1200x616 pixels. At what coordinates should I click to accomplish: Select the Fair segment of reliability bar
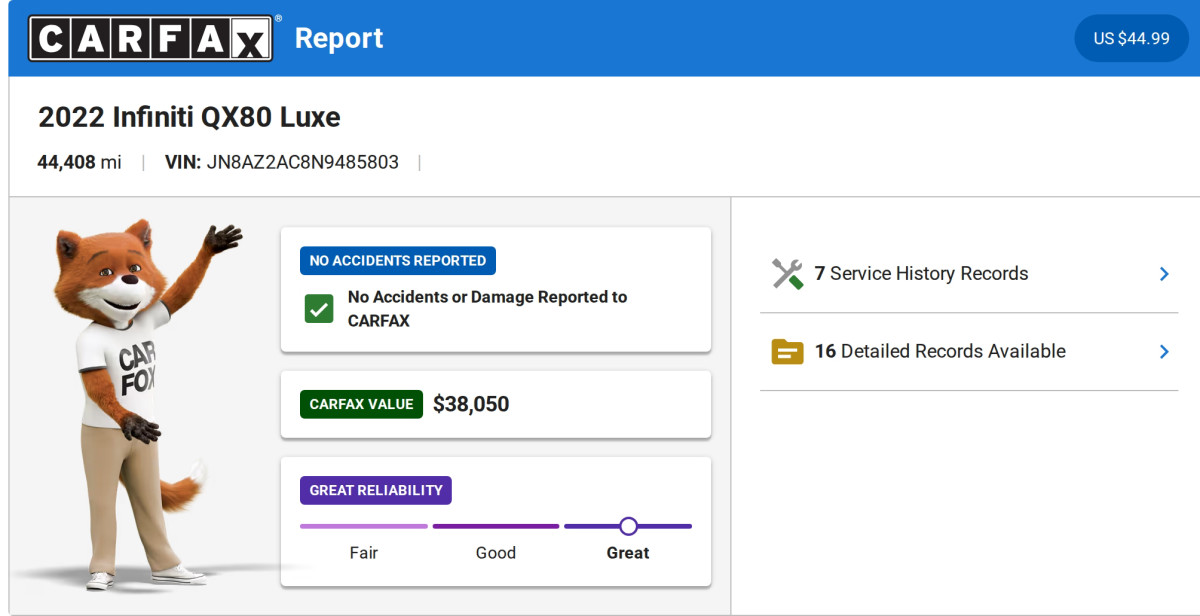pyautogui.click(x=364, y=526)
